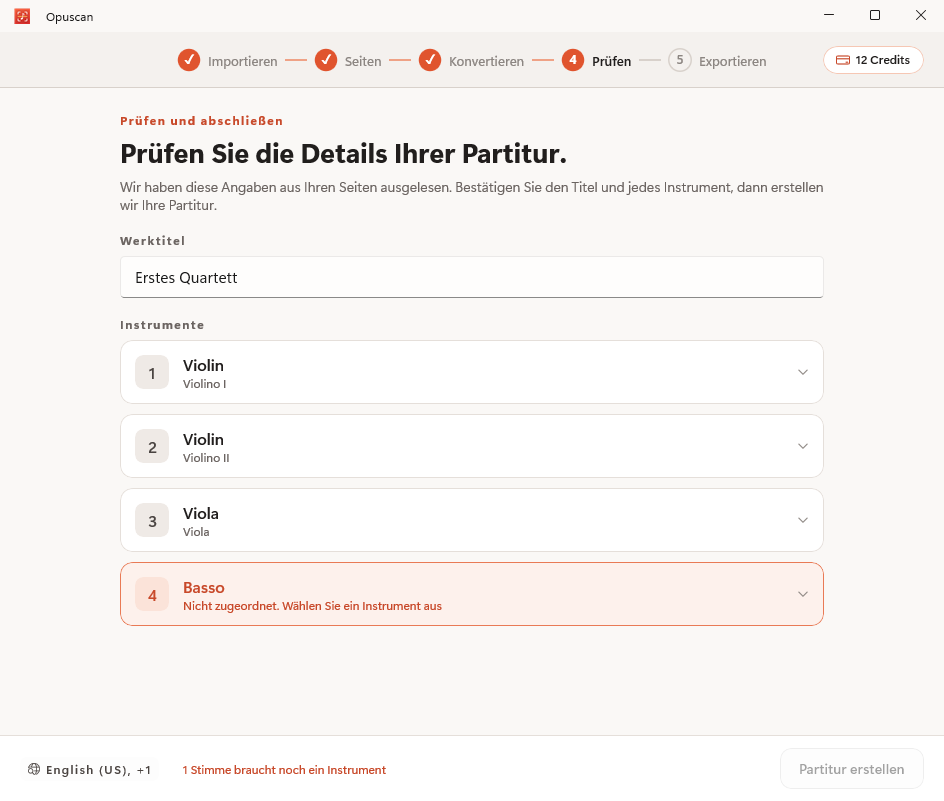Select an instrument for the unassigned Basso card
Viewport: 944px width, 801px height.
[x=471, y=594]
